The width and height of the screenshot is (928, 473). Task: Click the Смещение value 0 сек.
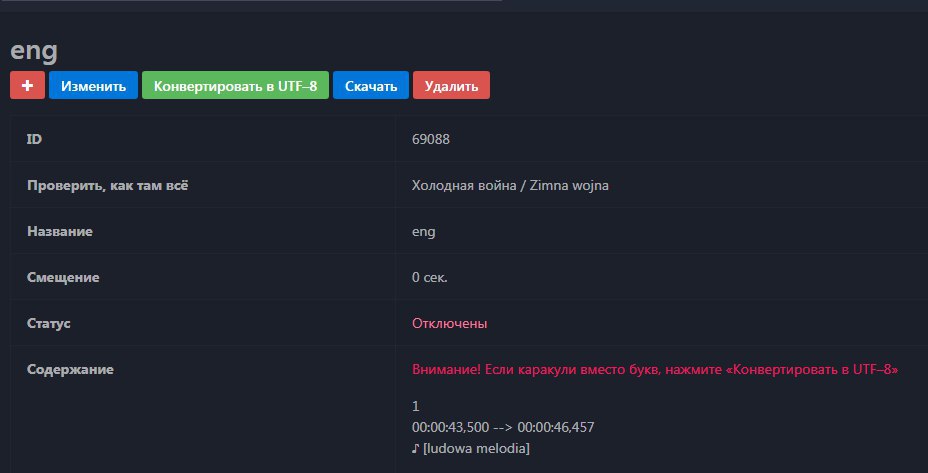click(430, 278)
